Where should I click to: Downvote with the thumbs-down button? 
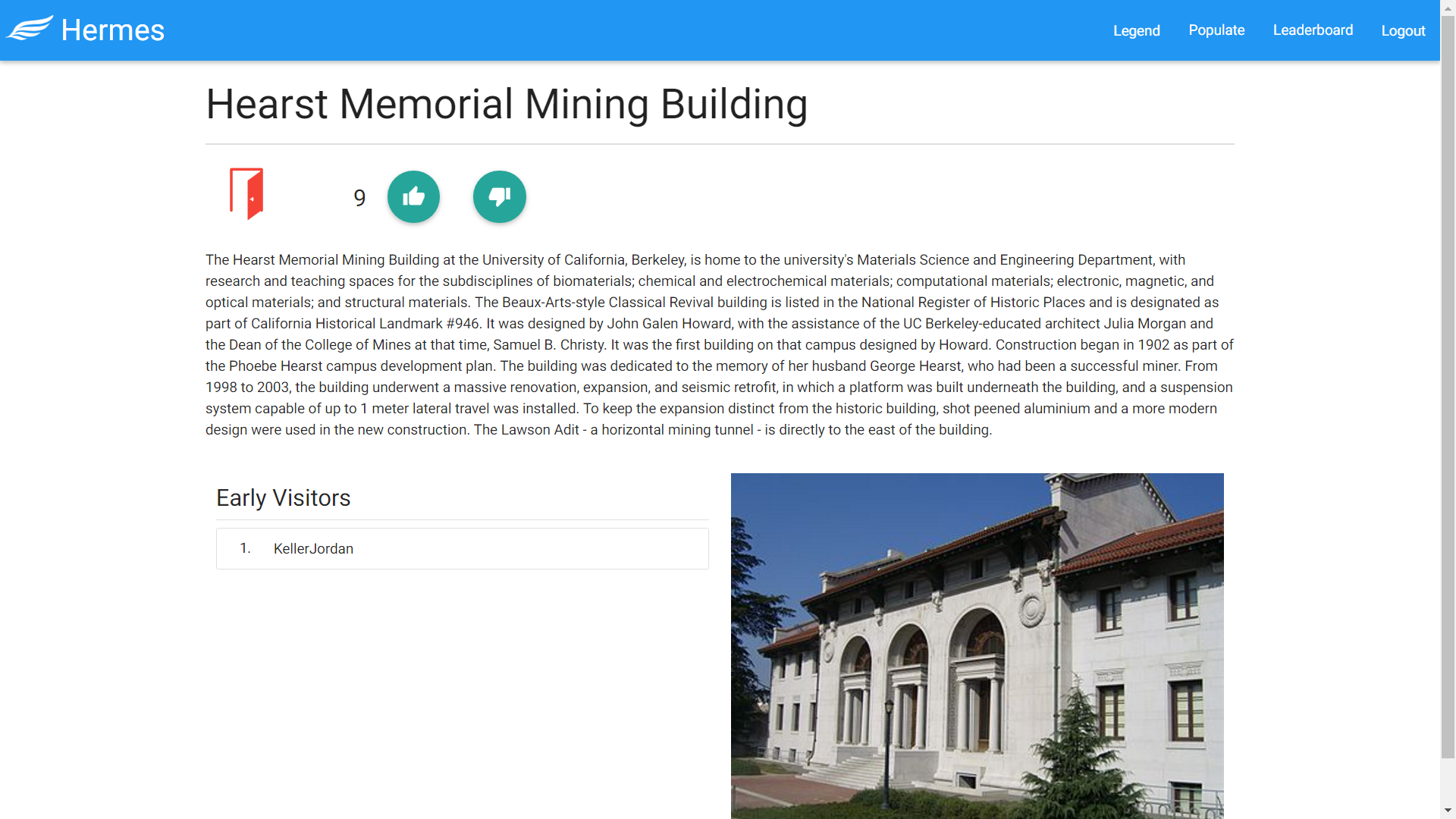499,197
